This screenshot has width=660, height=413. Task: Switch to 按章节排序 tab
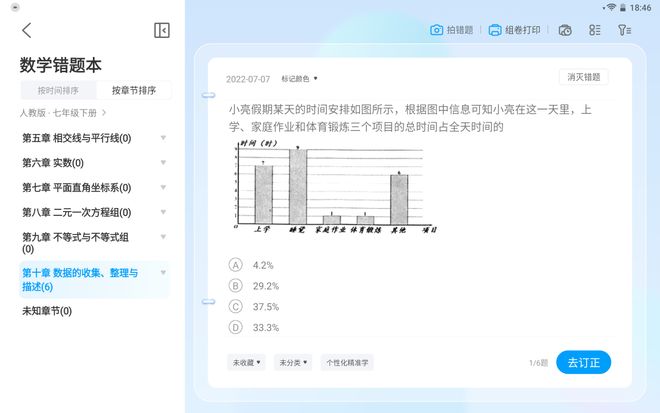(x=134, y=90)
